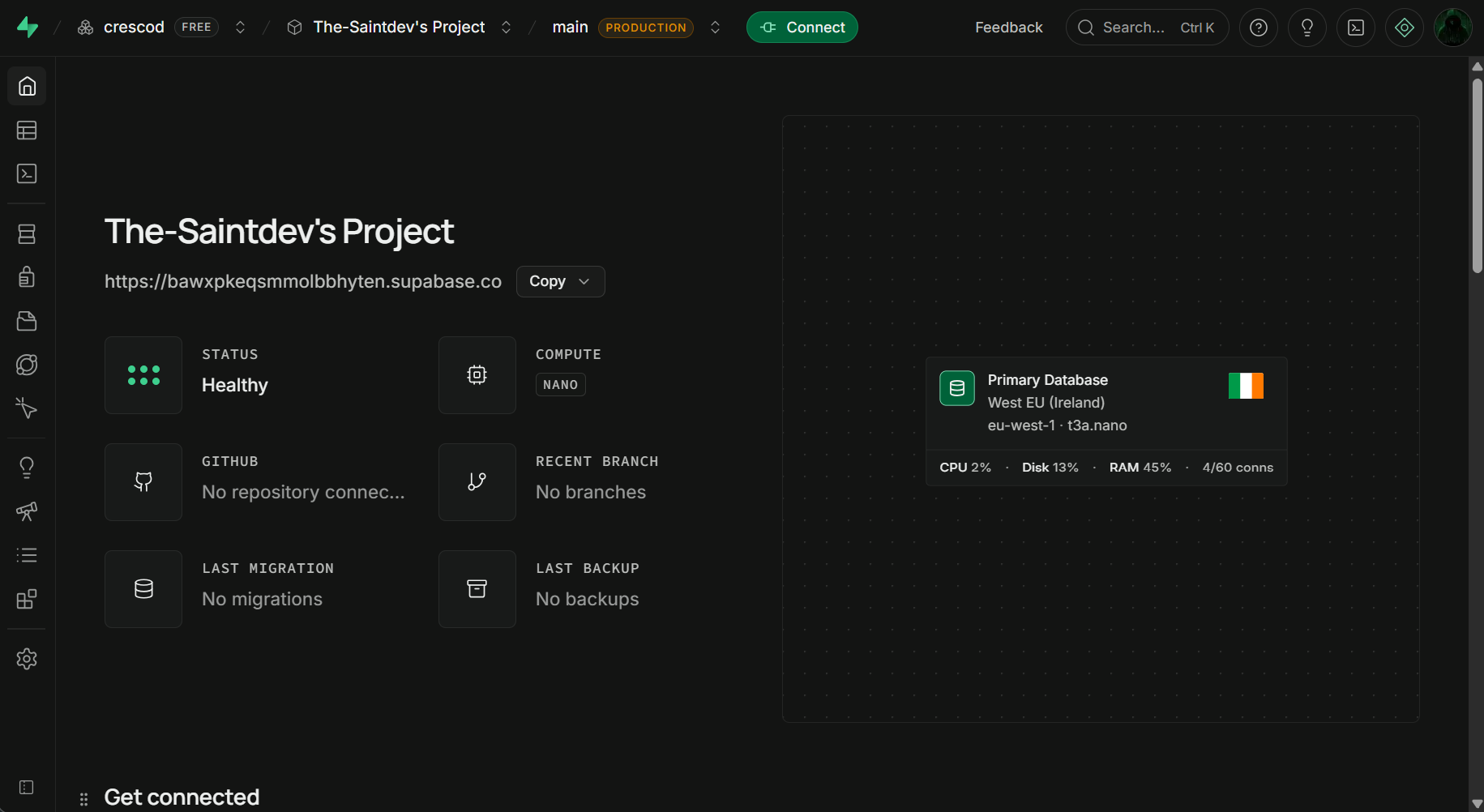1484x812 pixels.
Task: Toggle the sidebar collapse icon at bottom
Action: tap(27, 788)
